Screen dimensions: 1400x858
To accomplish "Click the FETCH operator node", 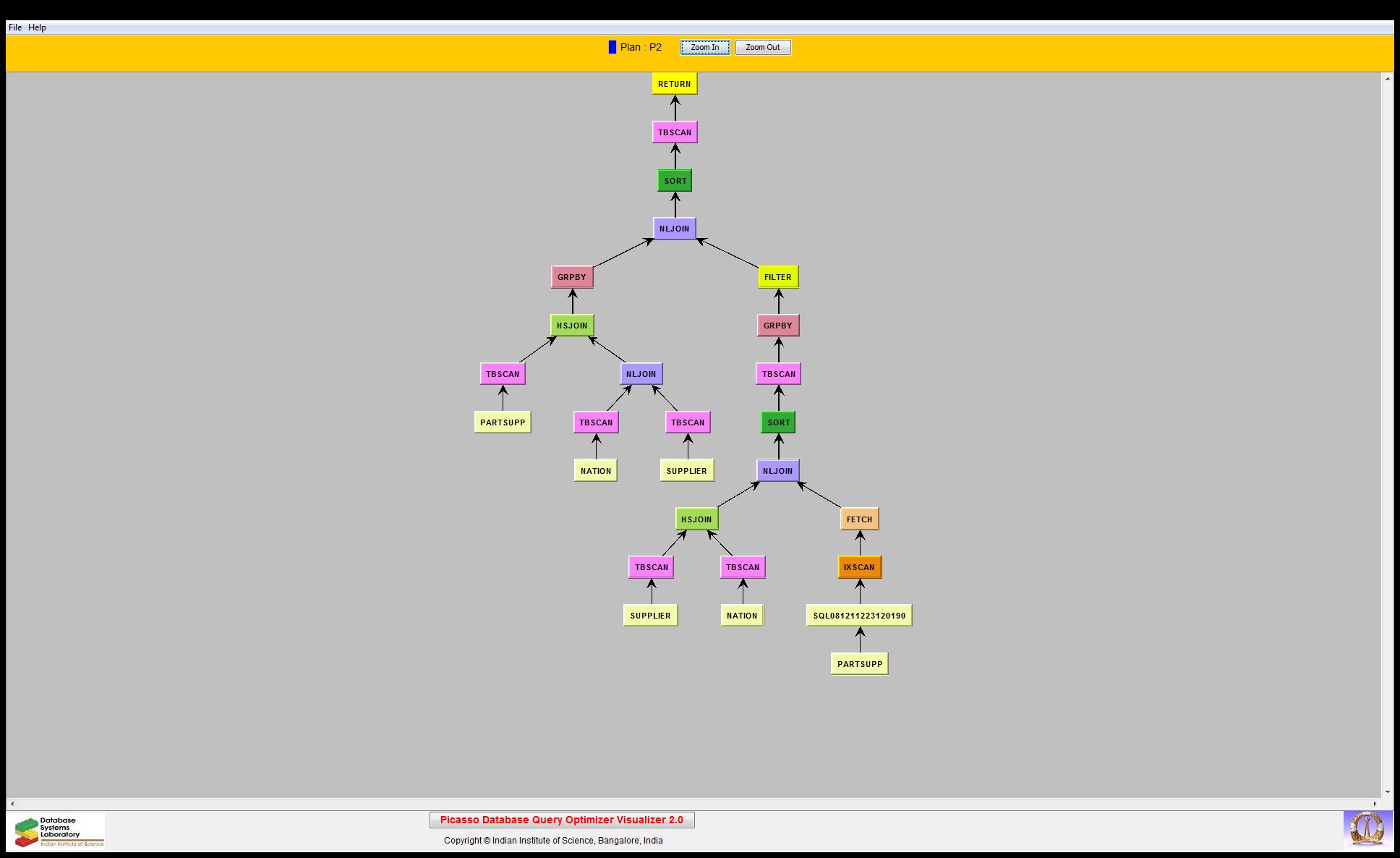I will (x=859, y=519).
